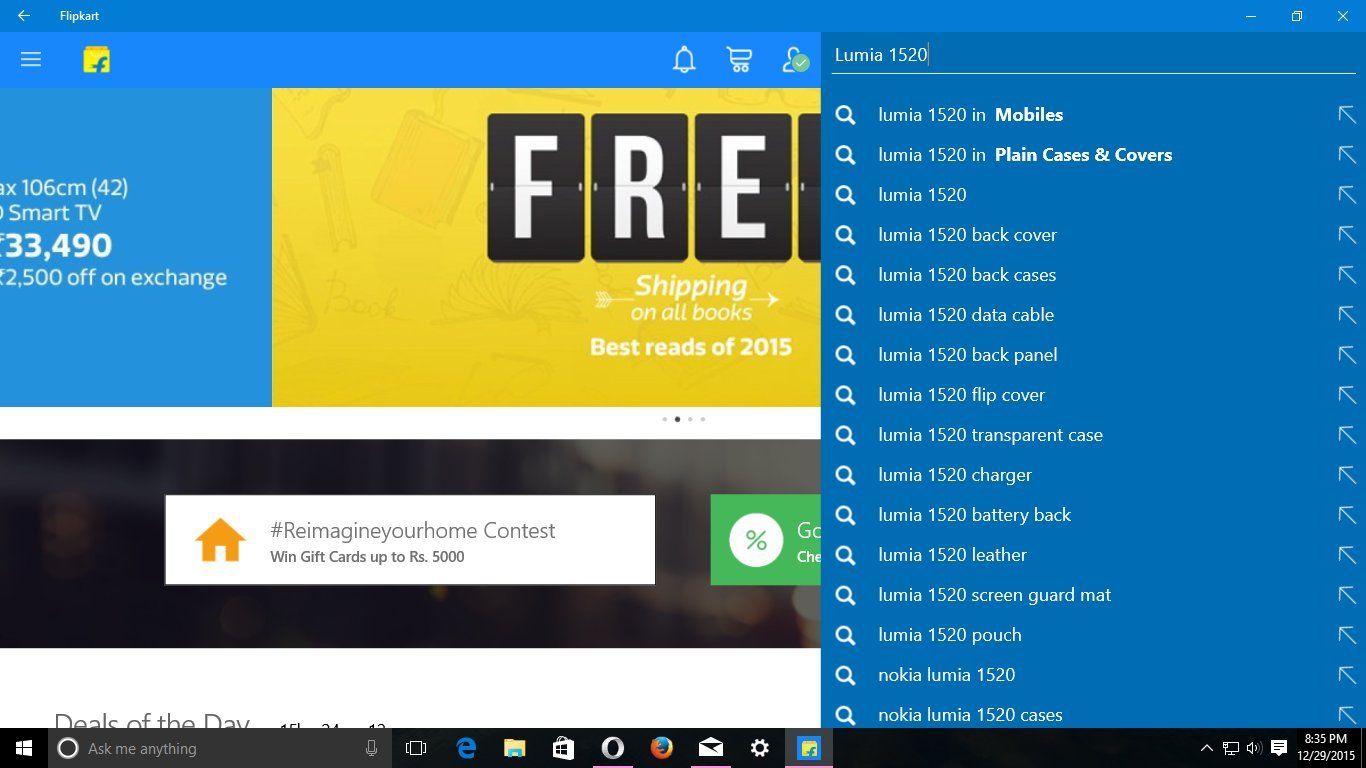Click fill arrow beside 'lumia 1520 in Mobiles'
This screenshot has height=768, width=1366.
click(x=1347, y=115)
